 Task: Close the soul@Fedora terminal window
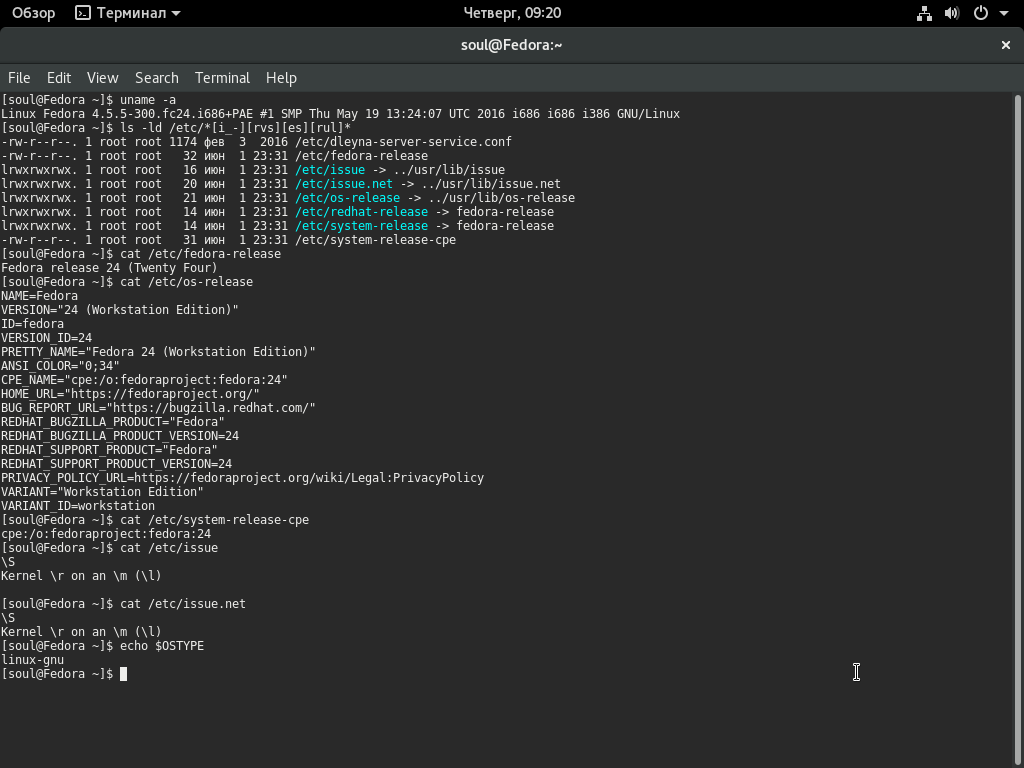click(1006, 45)
